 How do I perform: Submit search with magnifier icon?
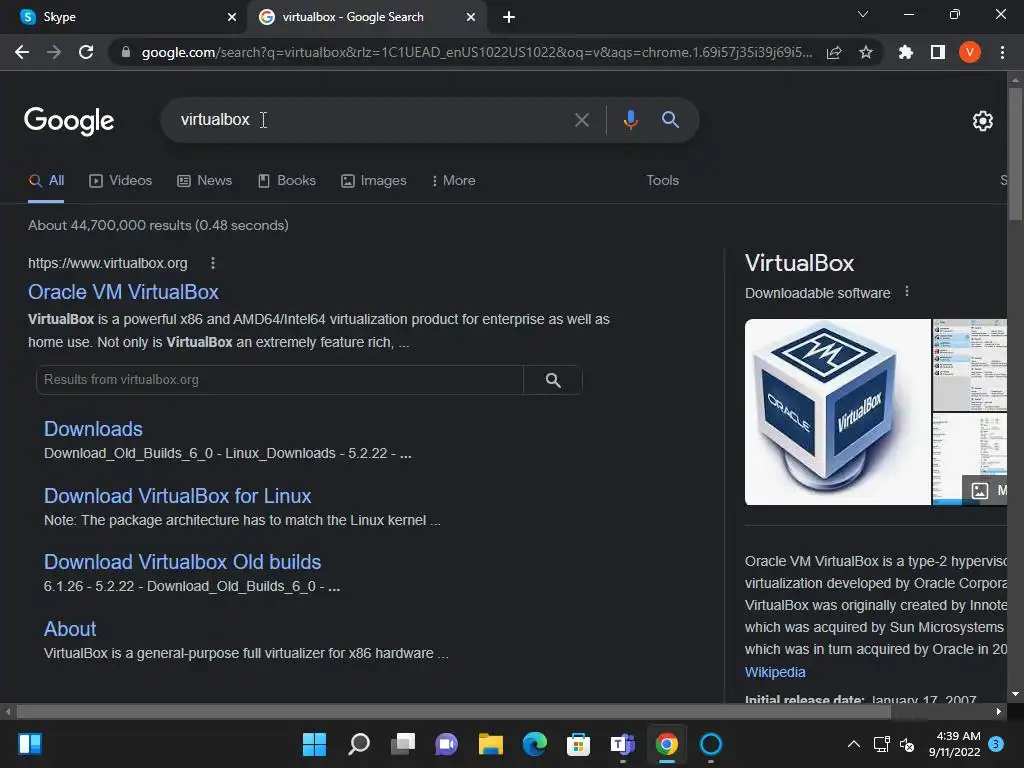click(x=670, y=120)
